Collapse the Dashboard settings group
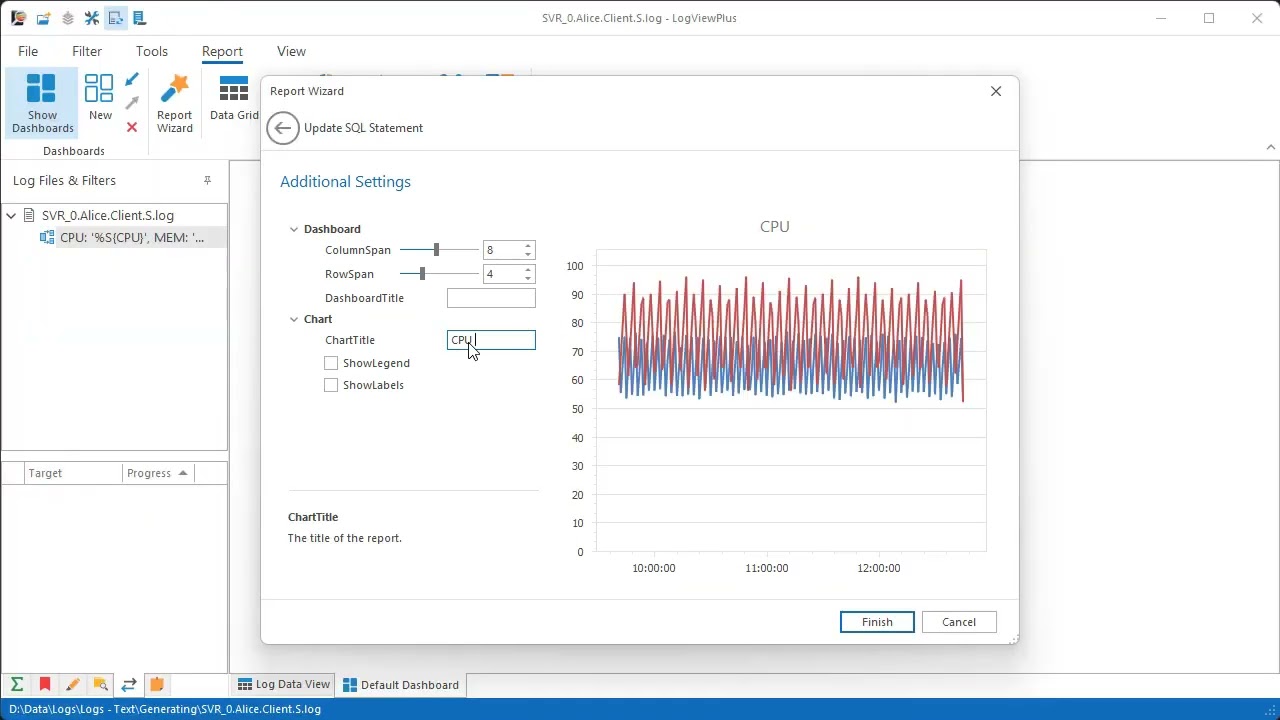The image size is (1280, 720). point(294,229)
